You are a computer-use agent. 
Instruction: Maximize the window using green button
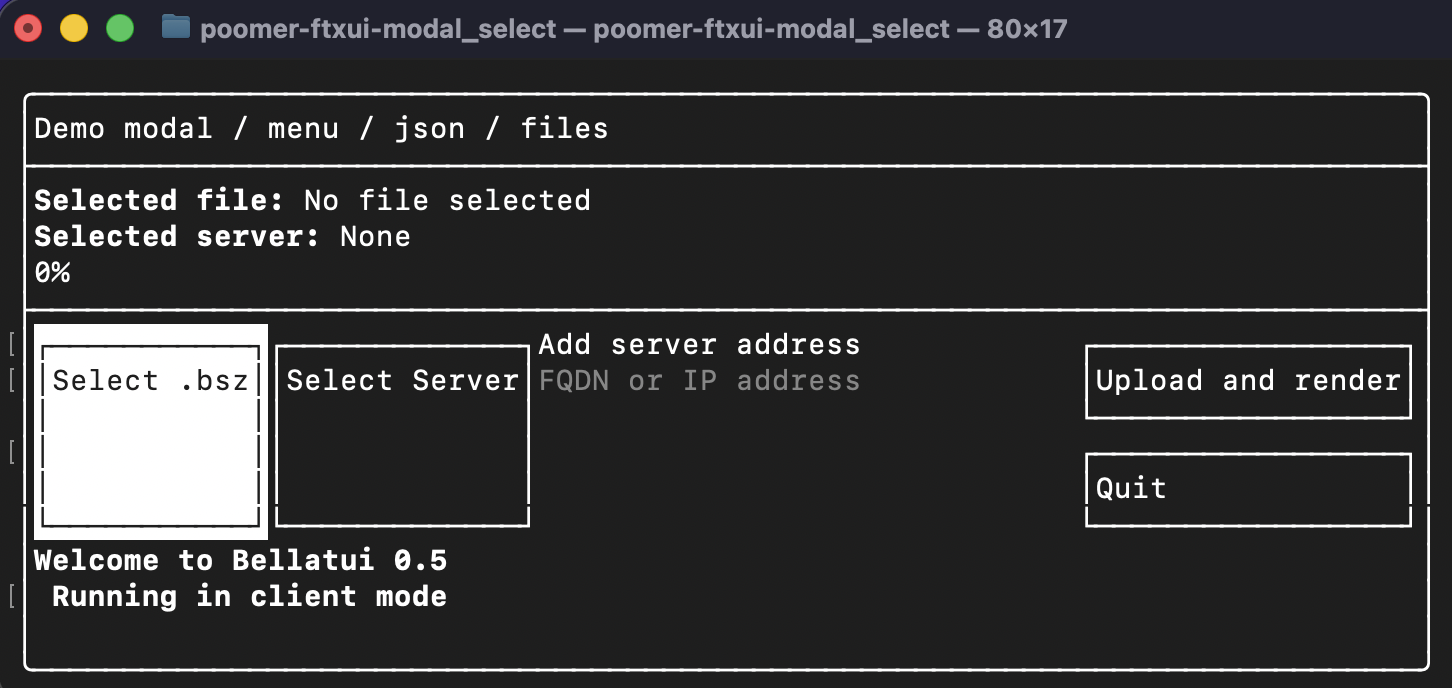tap(120, 28)
